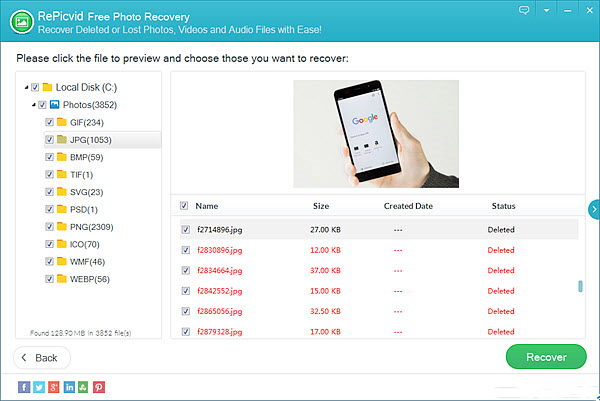The height and width of the screenshot is (401, 600).
Task: Minimize the RePicvid window
Action: coord(567,11)
